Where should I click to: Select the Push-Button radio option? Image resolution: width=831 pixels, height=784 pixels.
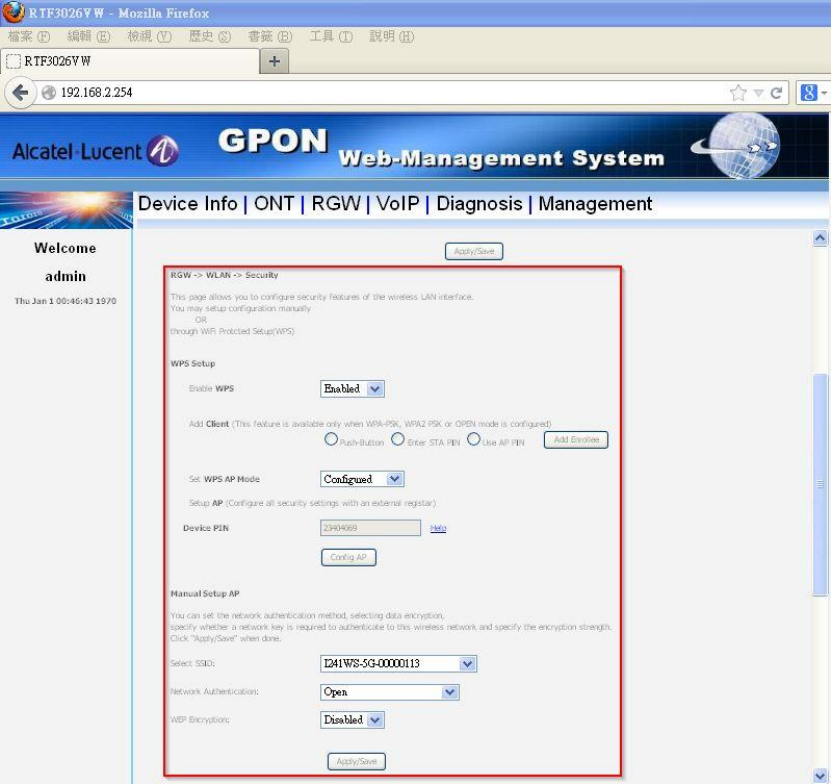tap(331, 439)
